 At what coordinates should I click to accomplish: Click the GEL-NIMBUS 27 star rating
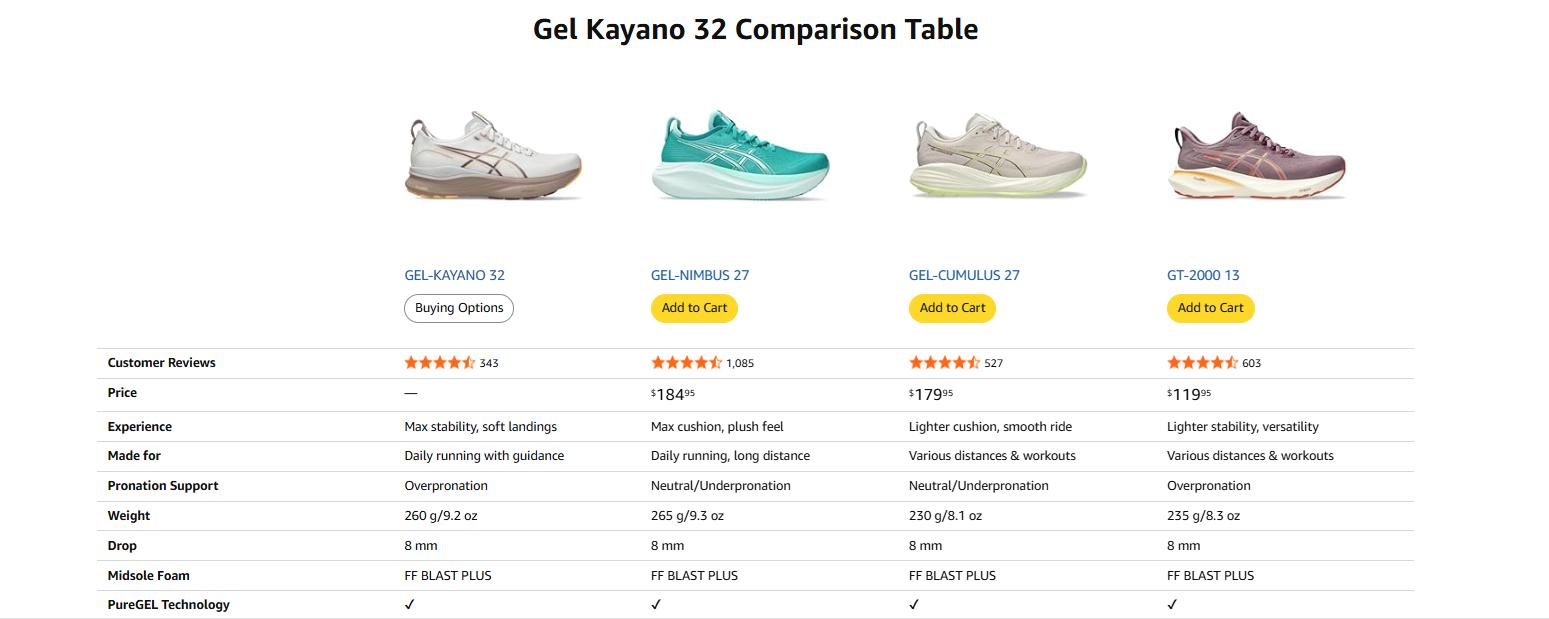coord(686,363)
